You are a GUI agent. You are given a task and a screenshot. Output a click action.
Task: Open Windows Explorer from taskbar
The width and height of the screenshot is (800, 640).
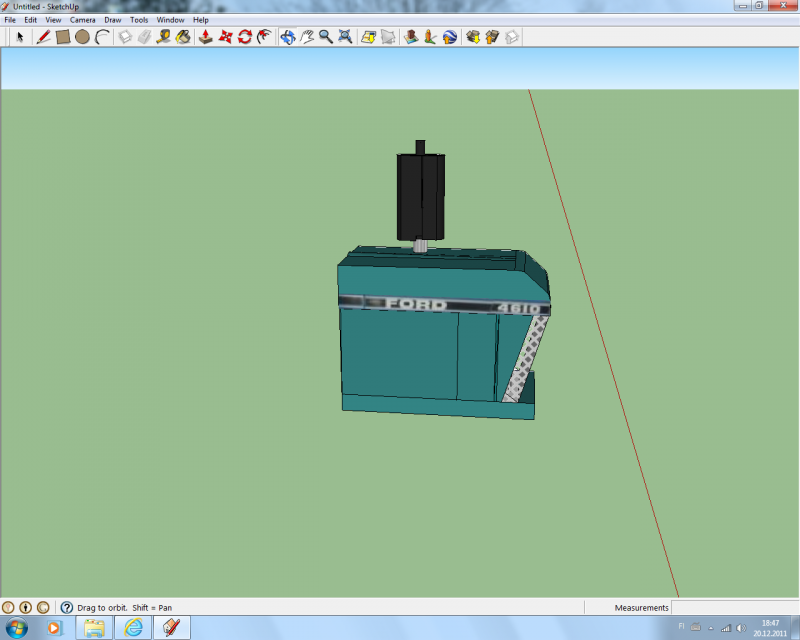click(x=94, y=627)
